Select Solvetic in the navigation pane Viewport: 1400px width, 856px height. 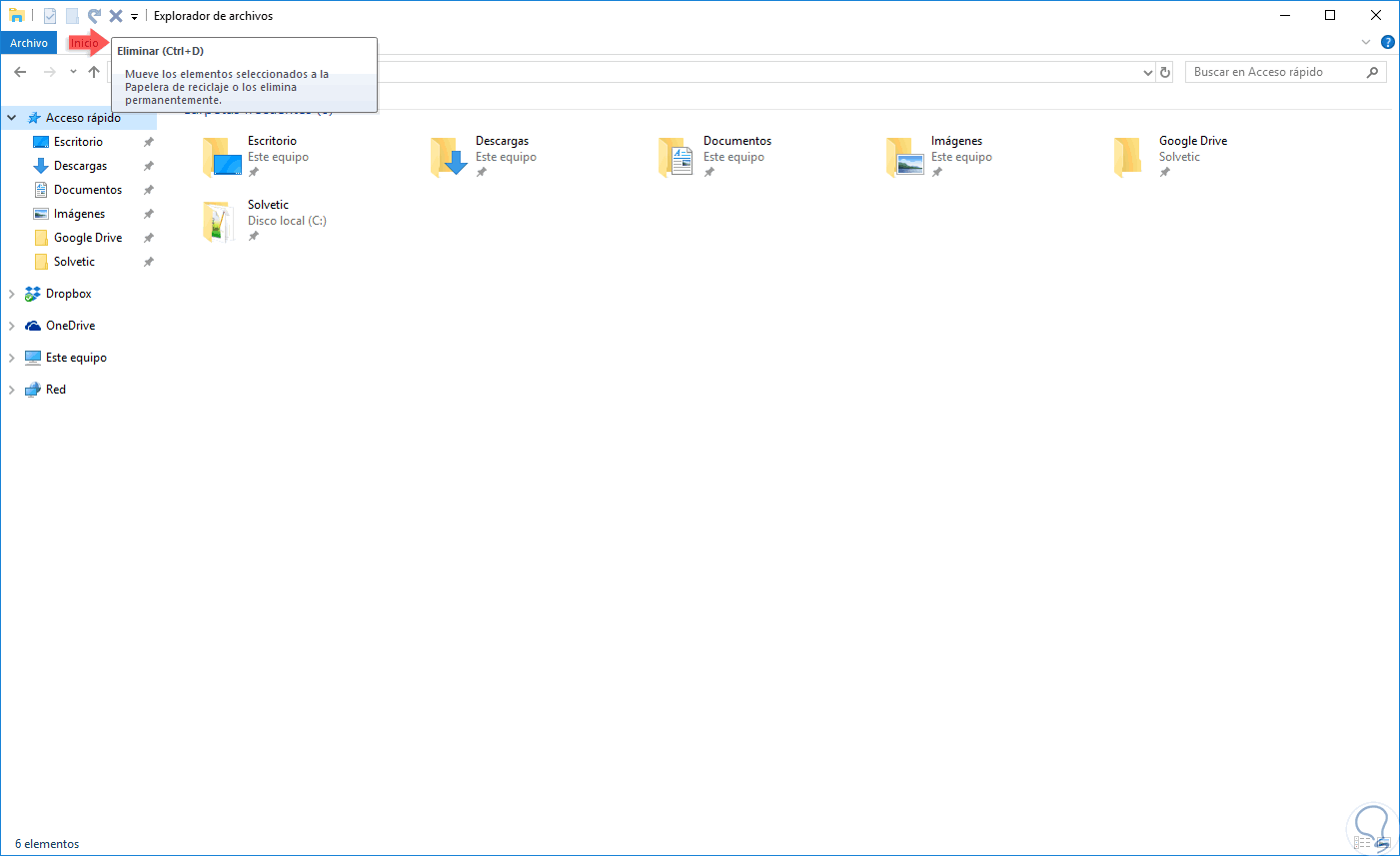pos(74,262)
